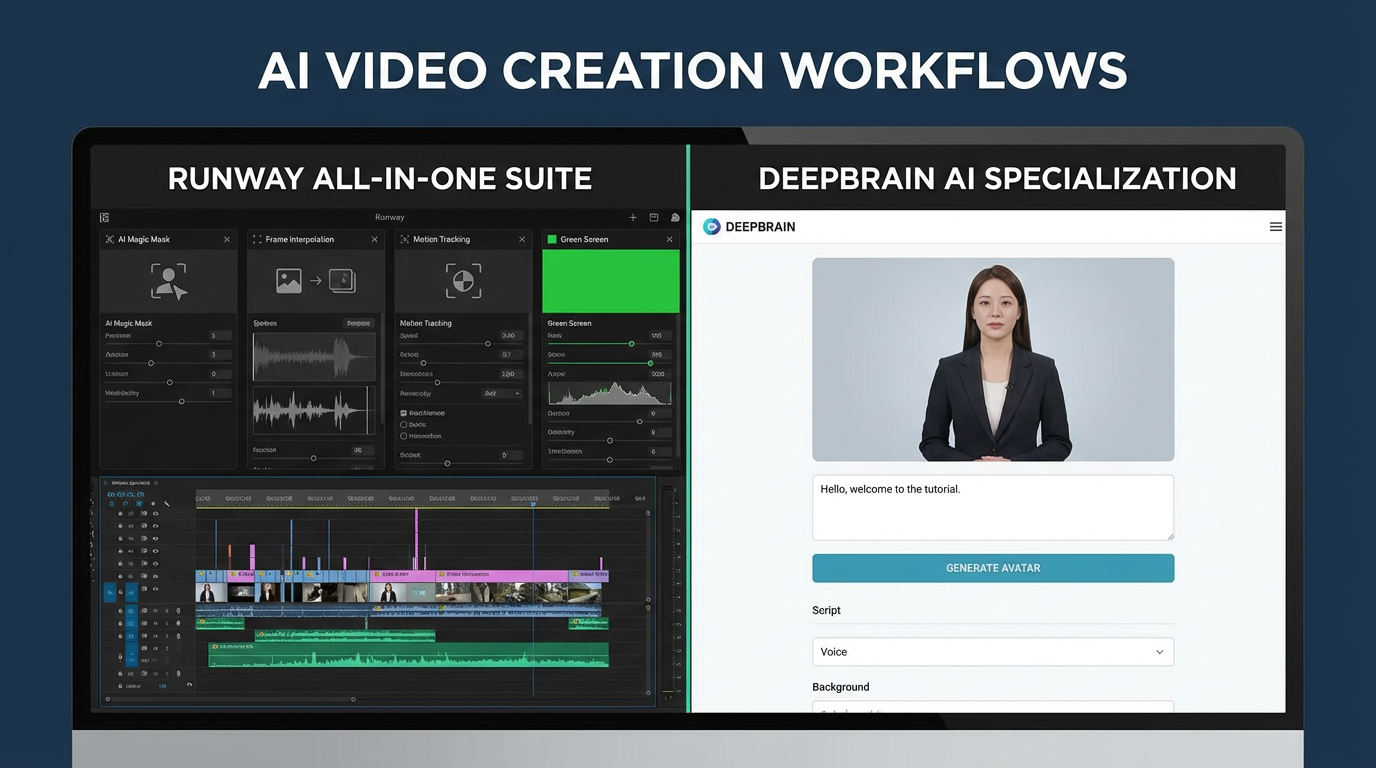
Task: Adjust the AI Magic Mask slider with value 1
Action: (168, 402)
